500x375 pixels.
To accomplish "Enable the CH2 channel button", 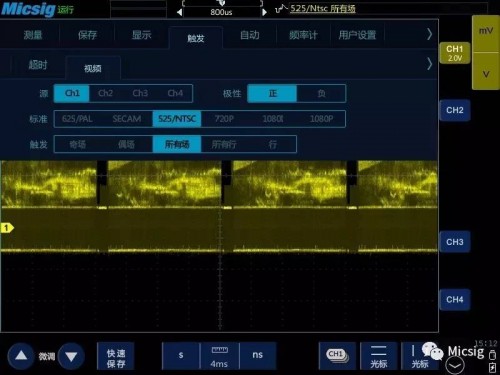I will point(455,110).
